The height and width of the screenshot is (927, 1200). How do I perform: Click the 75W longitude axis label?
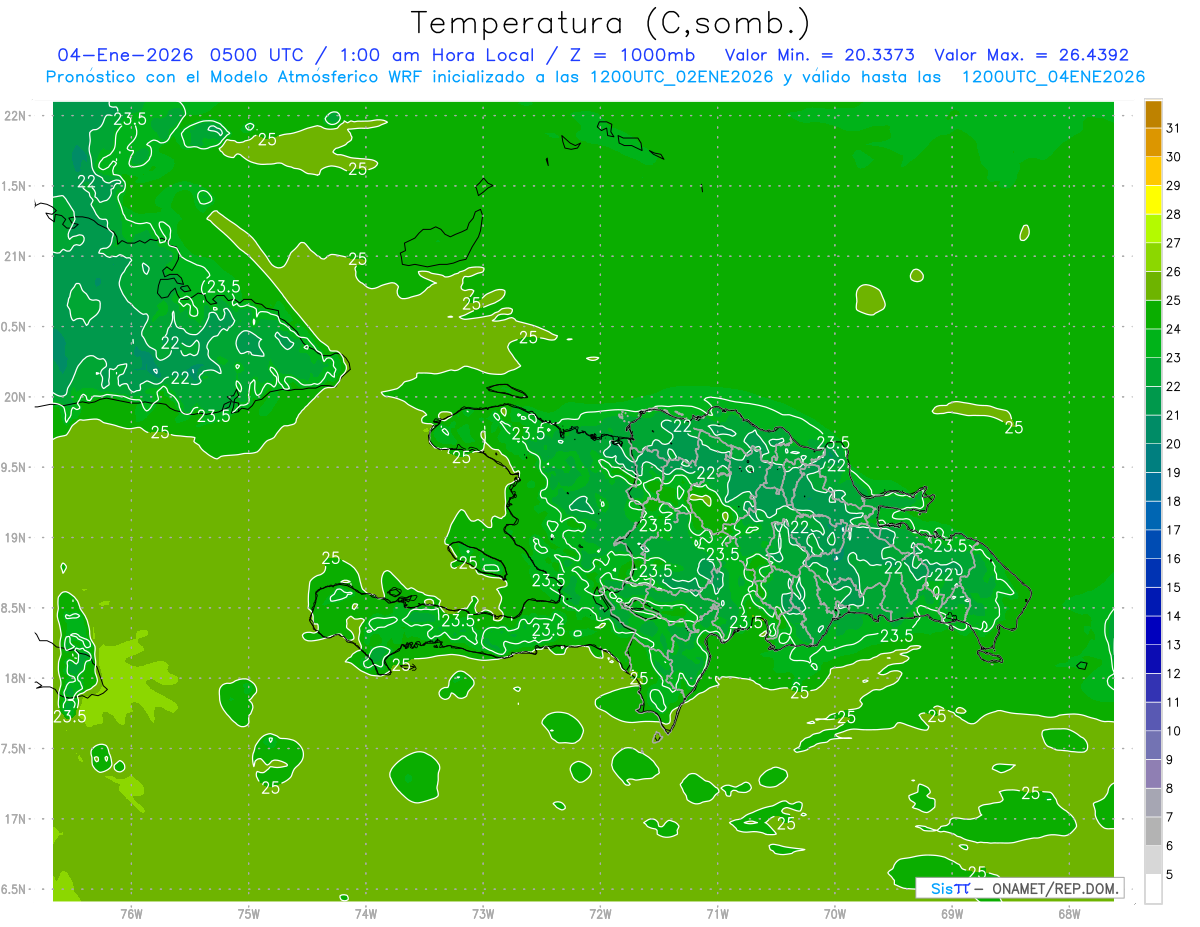tap(249, 913)
